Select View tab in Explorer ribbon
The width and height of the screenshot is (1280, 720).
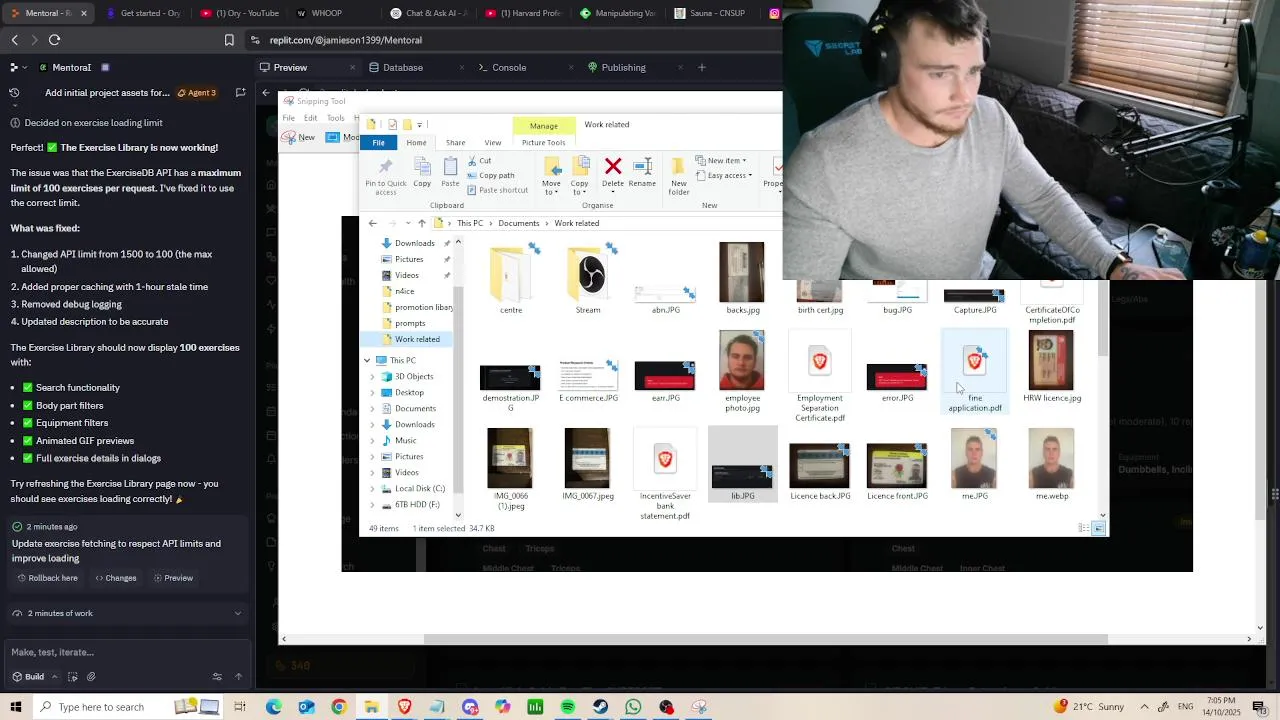pos(492,143)
